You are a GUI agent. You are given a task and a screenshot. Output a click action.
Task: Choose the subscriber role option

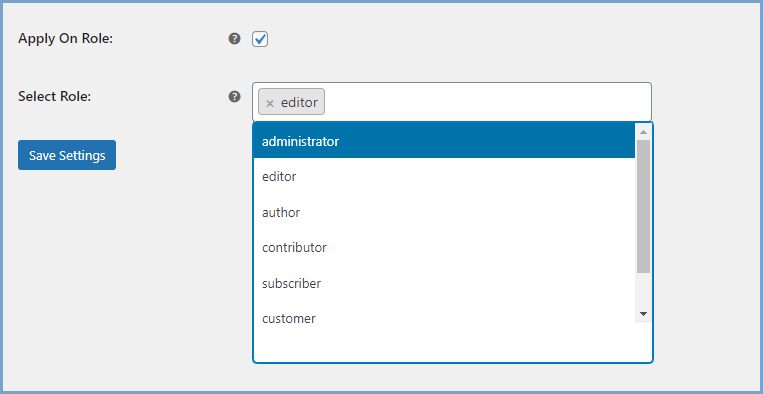[x=444, y=283]
